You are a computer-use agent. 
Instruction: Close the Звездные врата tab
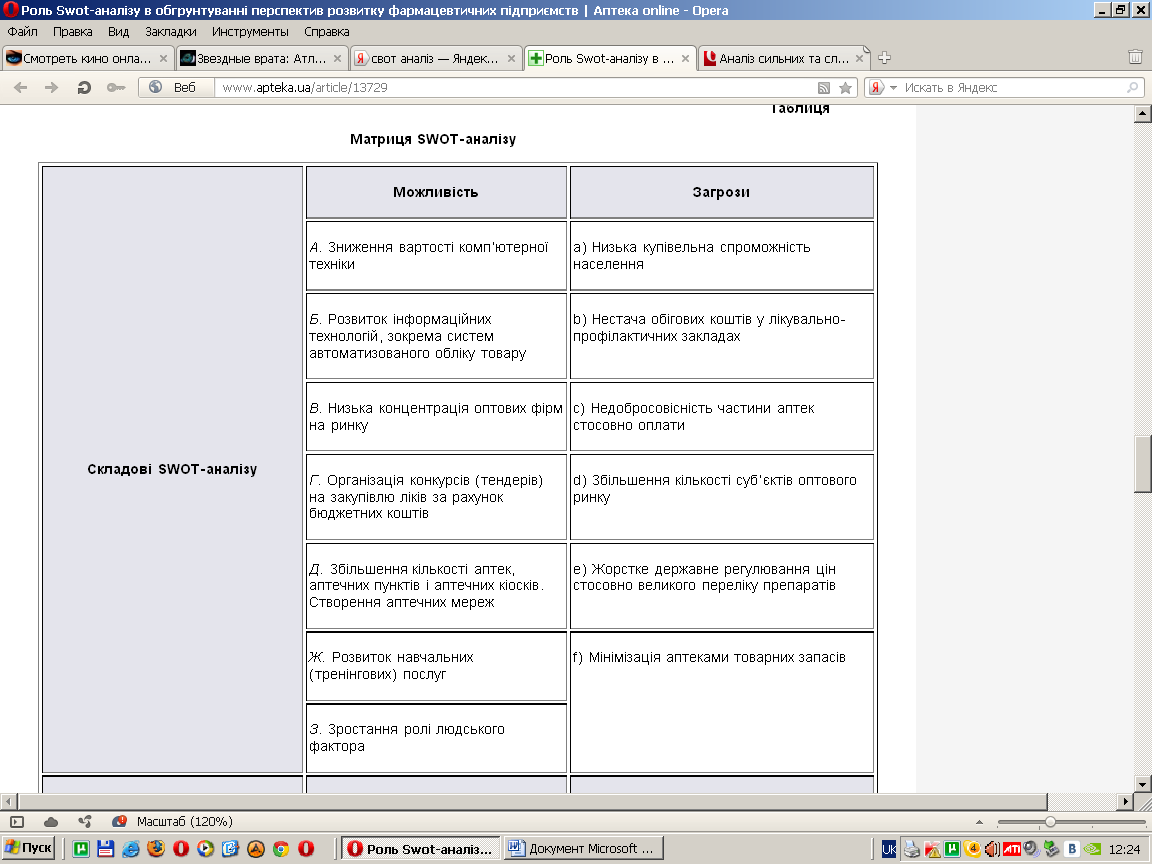[x=337, y=59]
